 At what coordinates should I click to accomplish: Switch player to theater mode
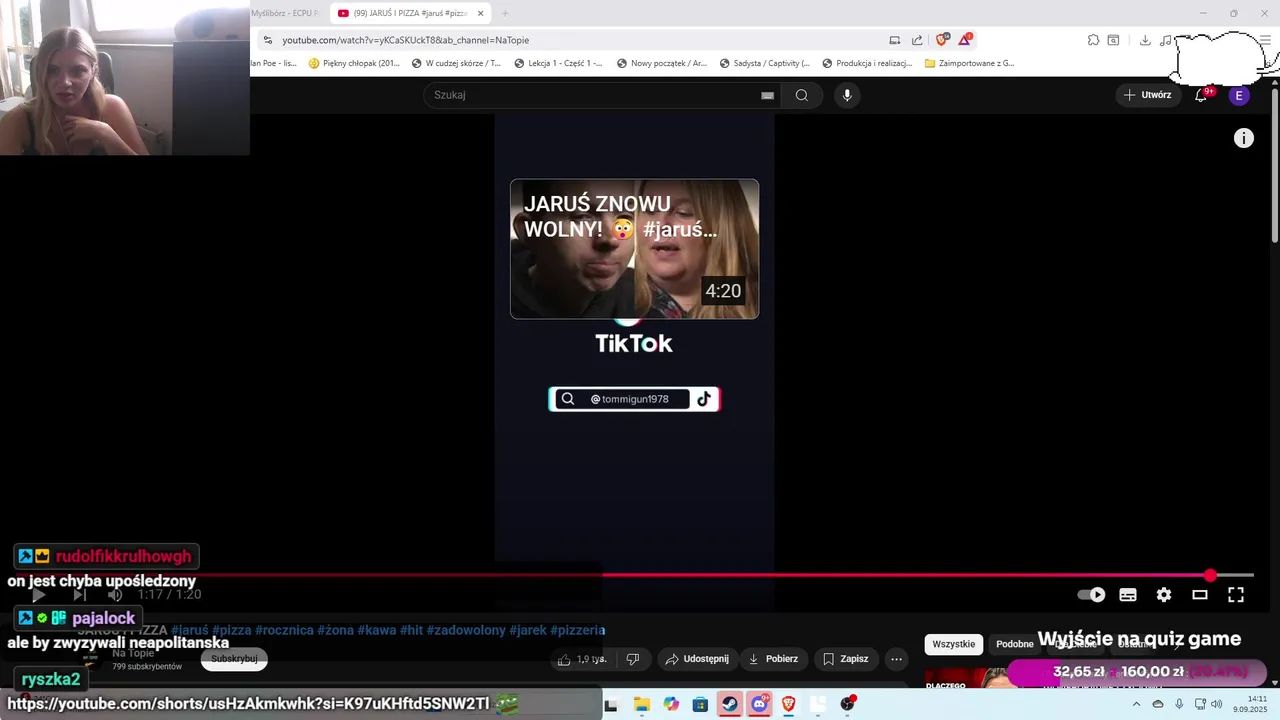pos(1200,594)
